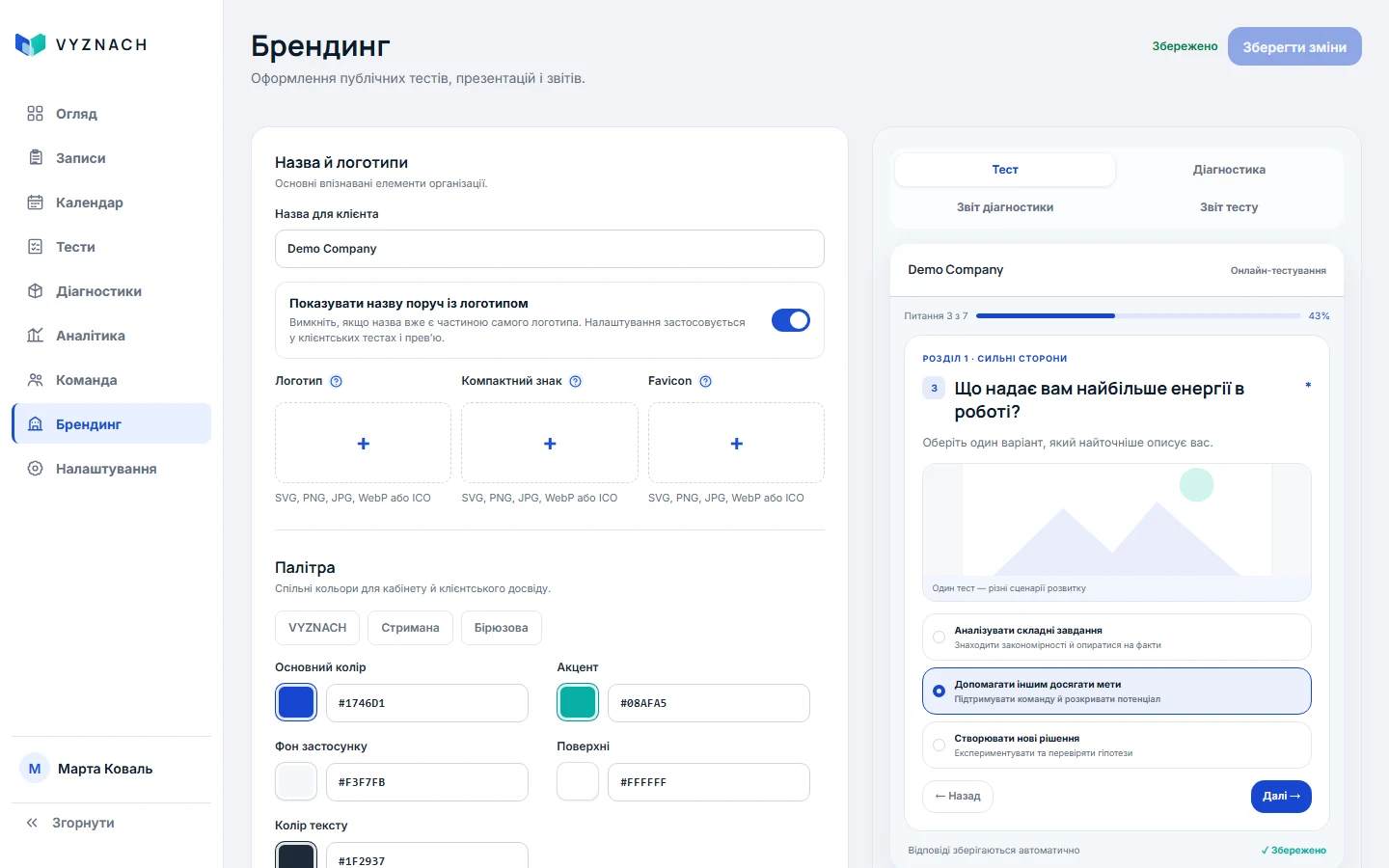Click the Тести checklist icon
Screen dimensions: 1389x868
tap(36, 247)
